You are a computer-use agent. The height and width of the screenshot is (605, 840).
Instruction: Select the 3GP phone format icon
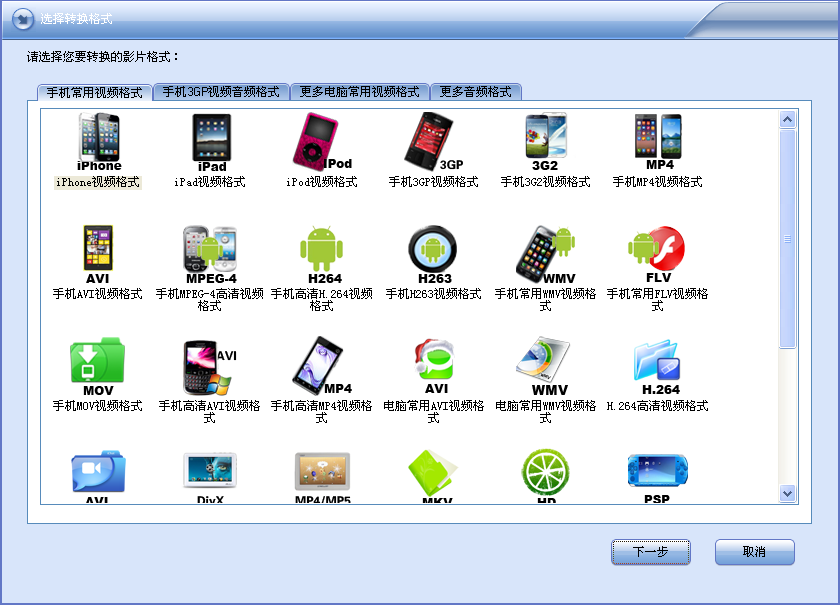[433, 141]
